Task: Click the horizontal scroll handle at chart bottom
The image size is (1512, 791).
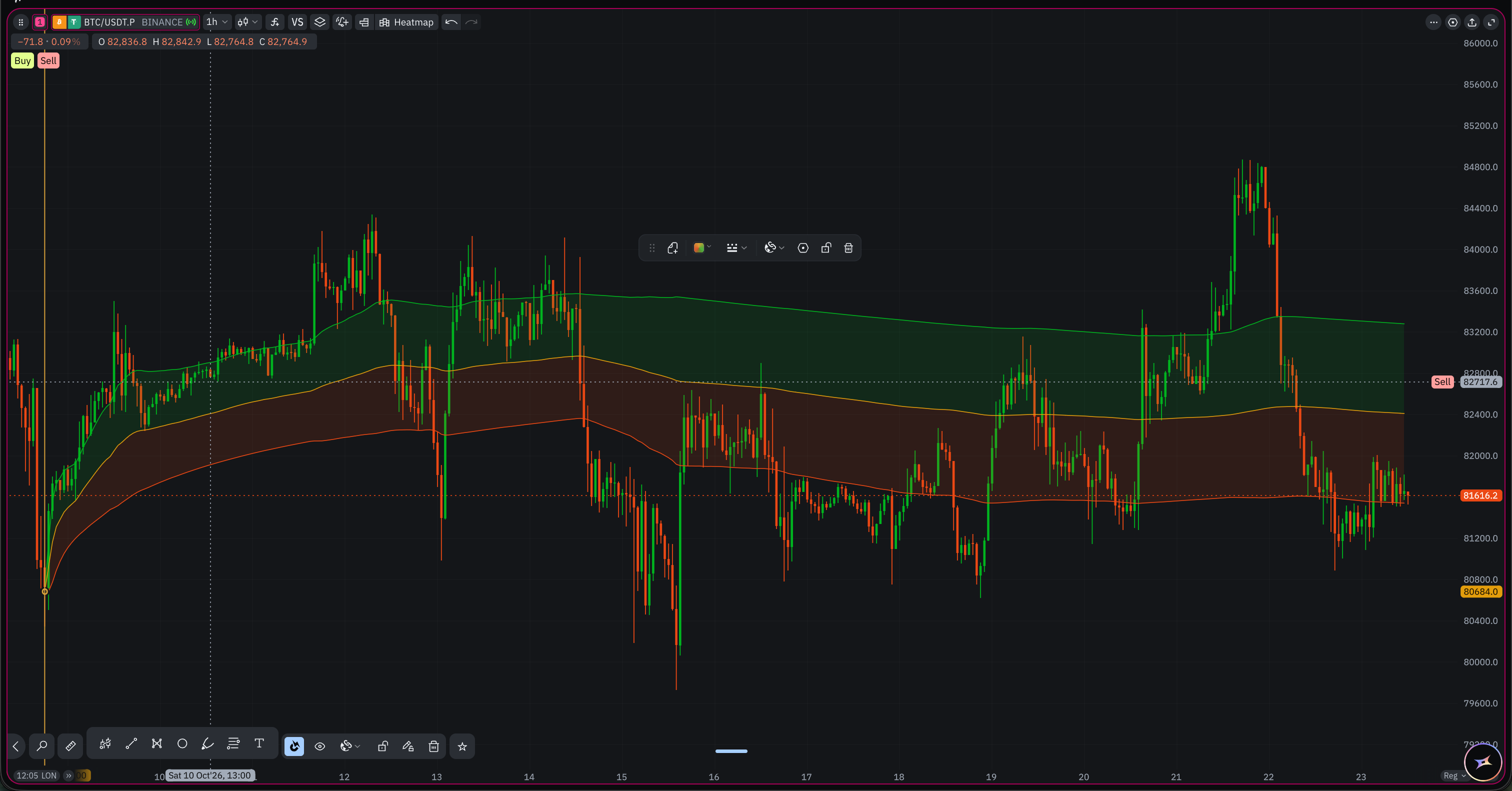Action: (731, 751)
